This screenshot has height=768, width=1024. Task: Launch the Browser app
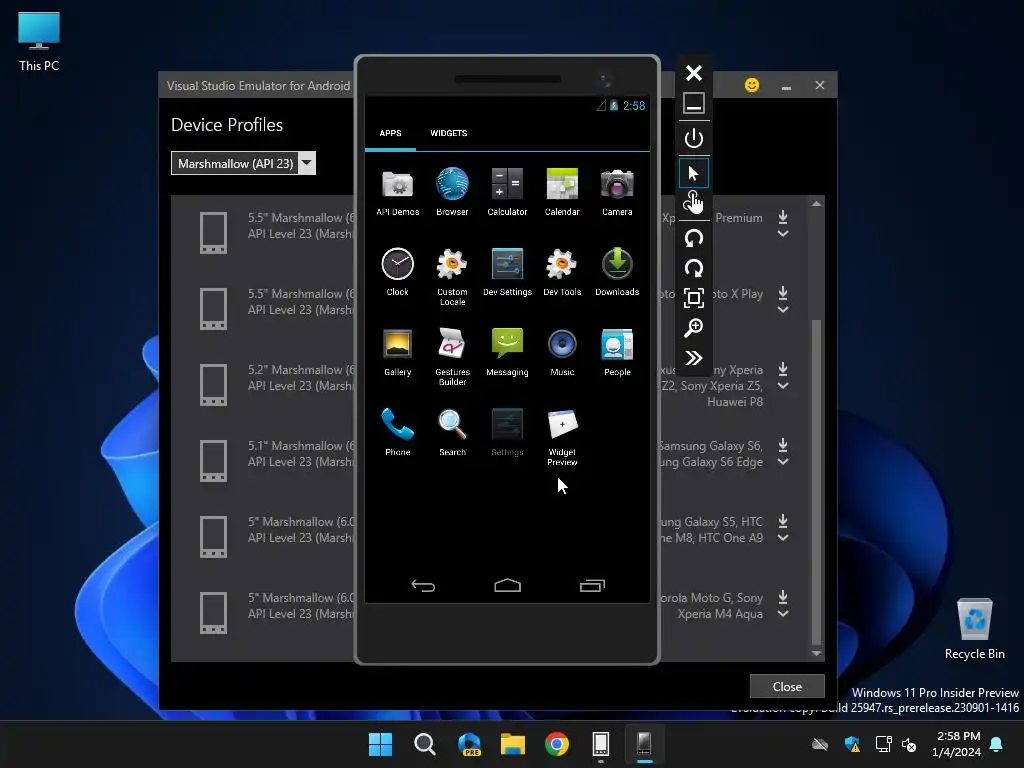point(452,192)
